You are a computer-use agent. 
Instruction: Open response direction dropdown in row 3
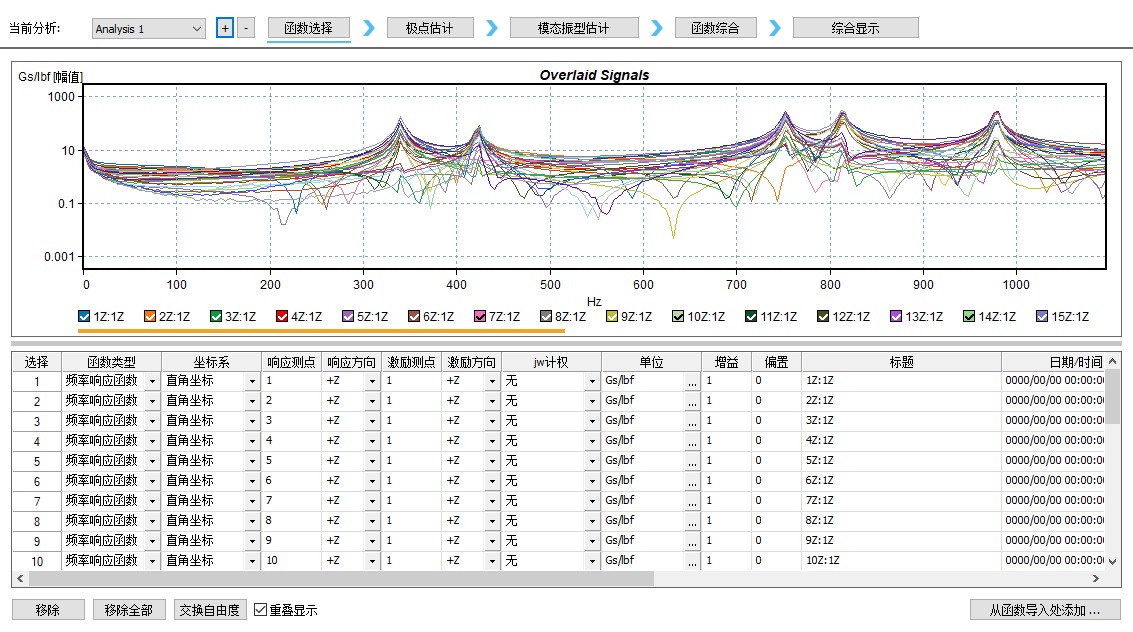coord(372,421)
